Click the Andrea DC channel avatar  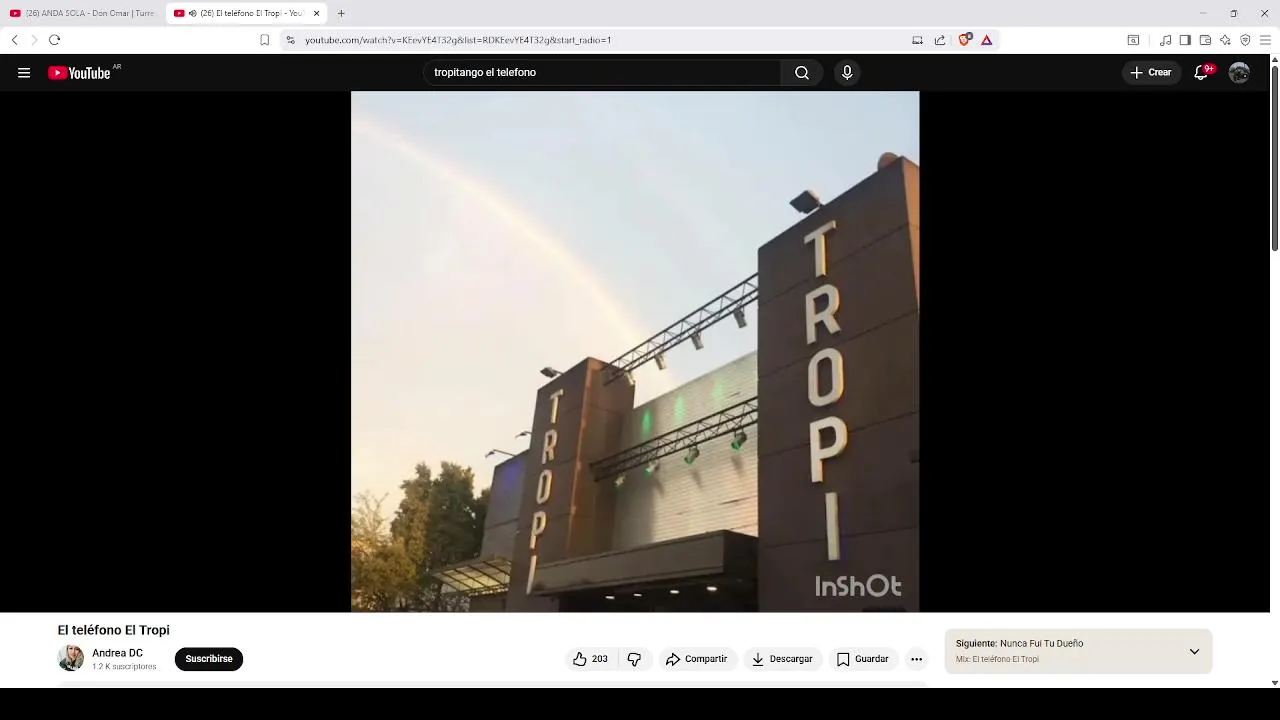[x=71, y=658]
